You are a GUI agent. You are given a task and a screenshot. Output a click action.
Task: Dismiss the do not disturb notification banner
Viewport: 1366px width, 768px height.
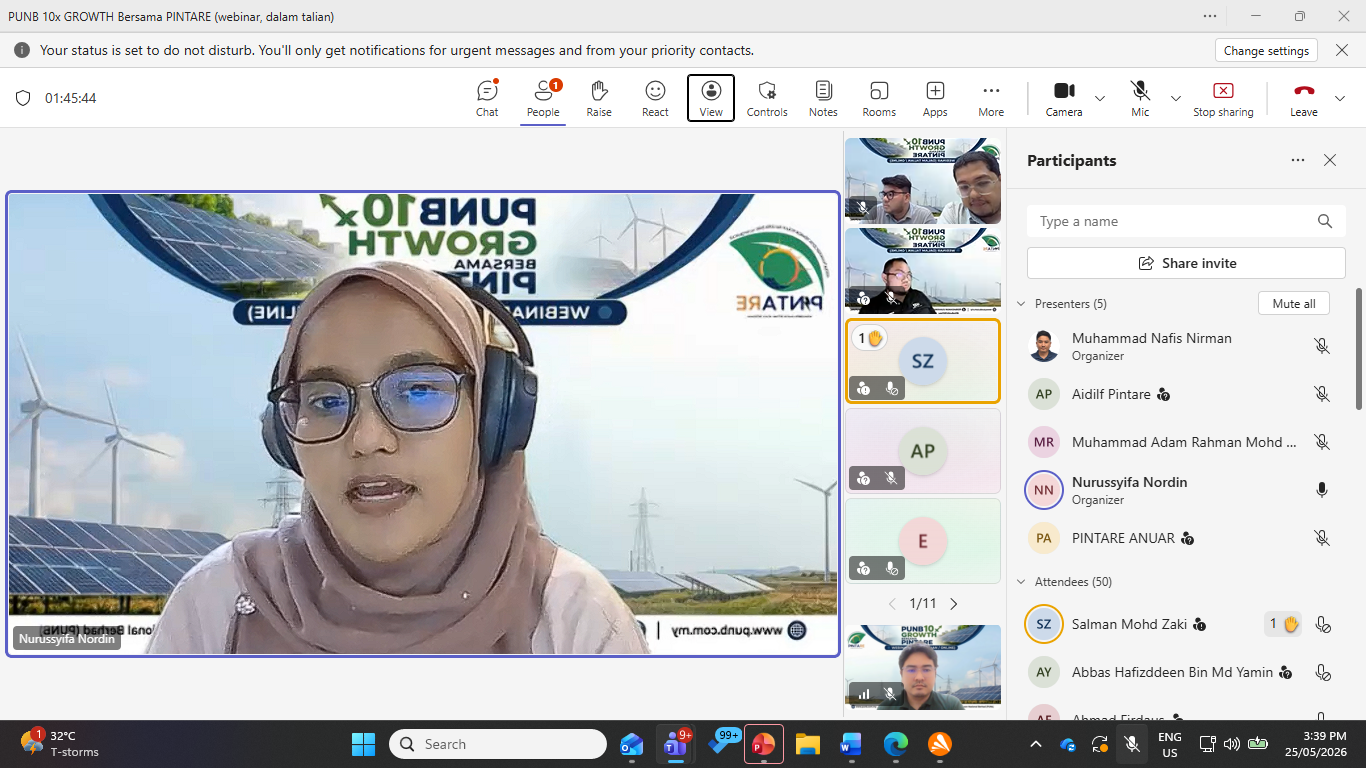click(1343, 50)
